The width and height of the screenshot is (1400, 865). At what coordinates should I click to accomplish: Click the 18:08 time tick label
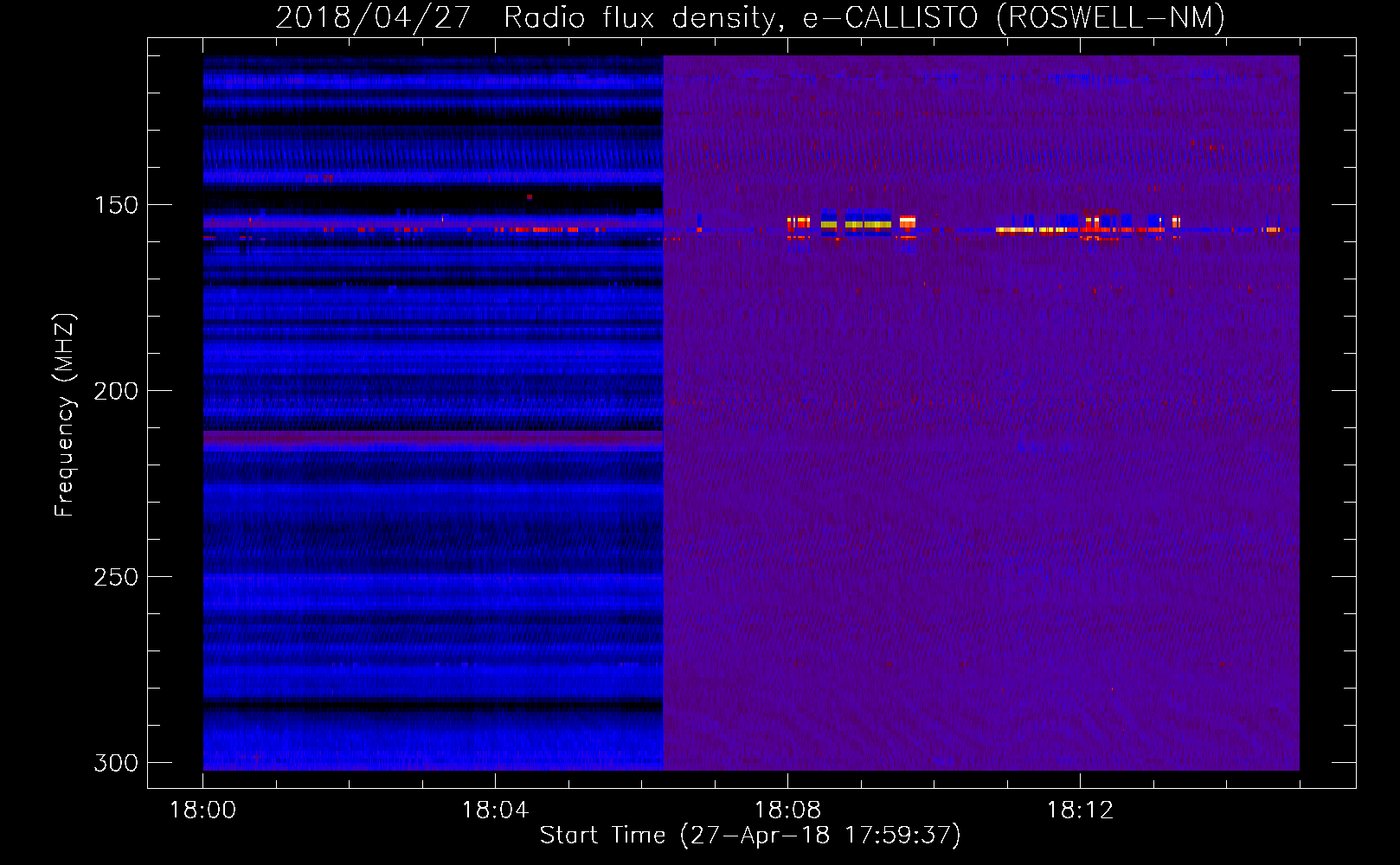787,811
